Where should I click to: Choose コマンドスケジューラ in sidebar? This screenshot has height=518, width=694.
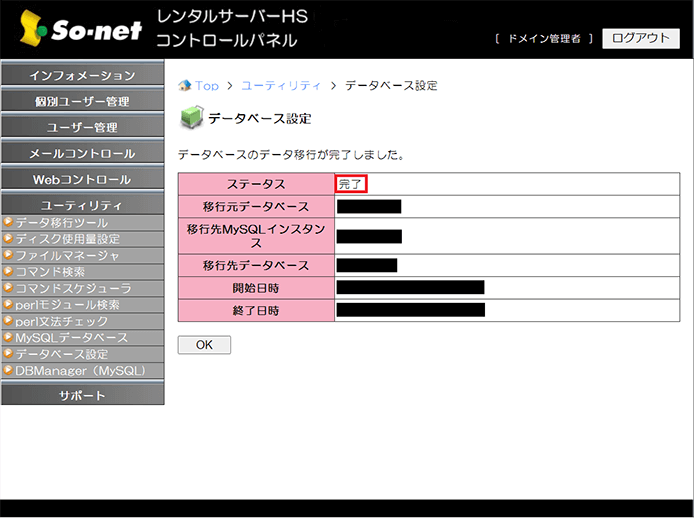click(73, 288)
